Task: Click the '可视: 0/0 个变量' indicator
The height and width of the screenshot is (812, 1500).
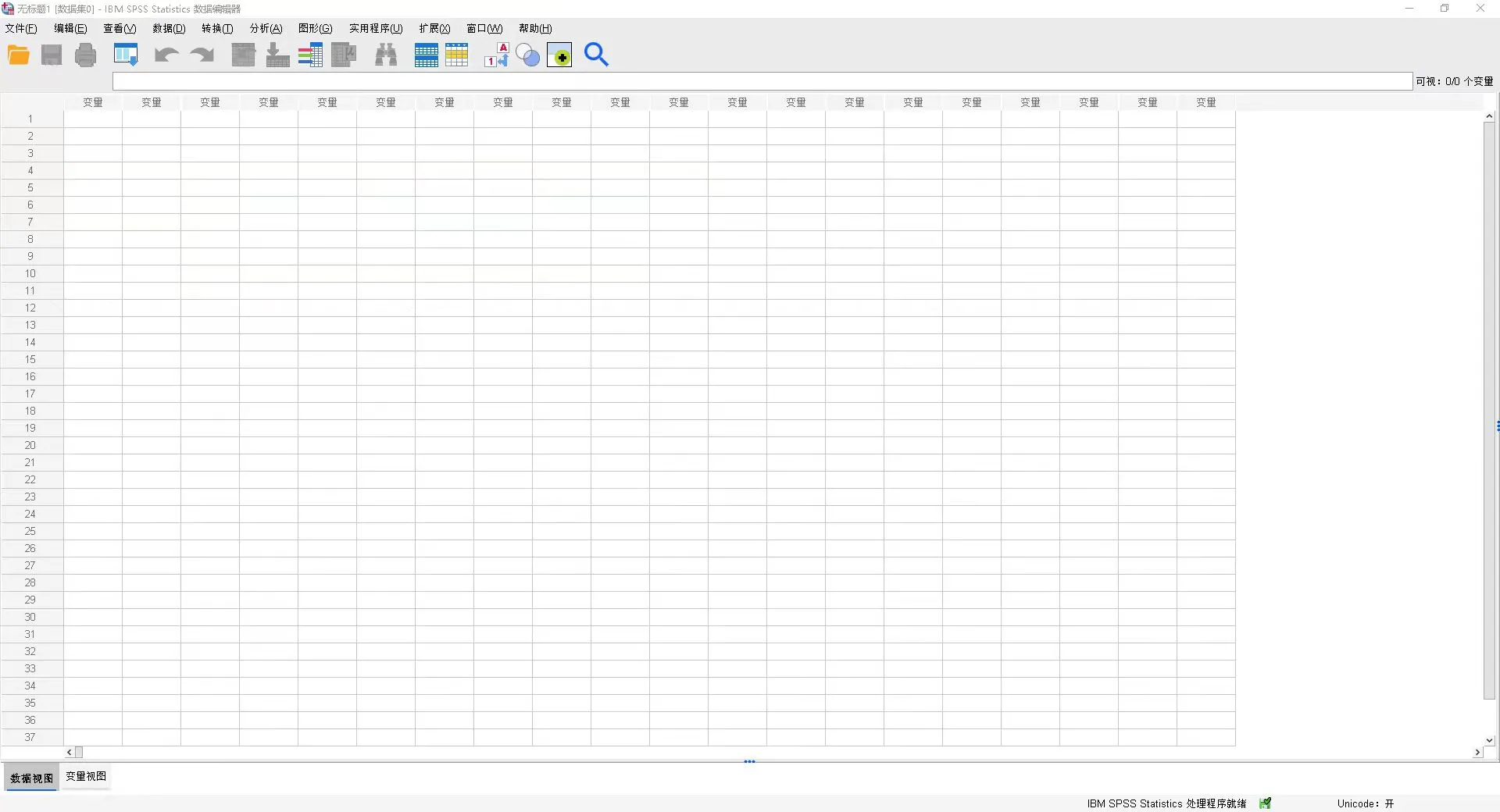Action: pos(1454,81)
